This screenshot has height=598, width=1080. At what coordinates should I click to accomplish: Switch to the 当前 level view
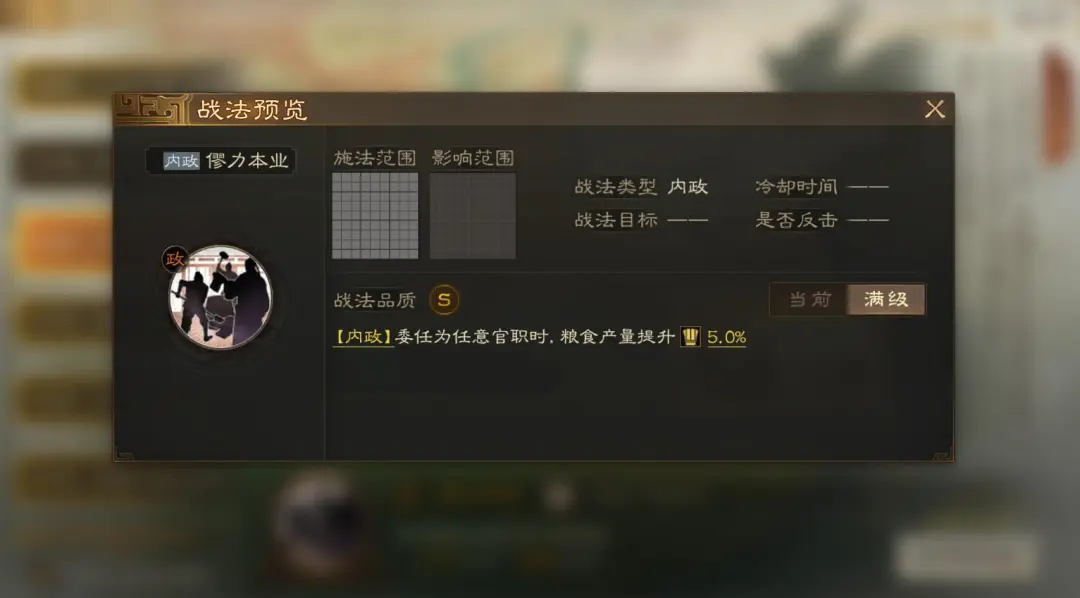[809, 300]
